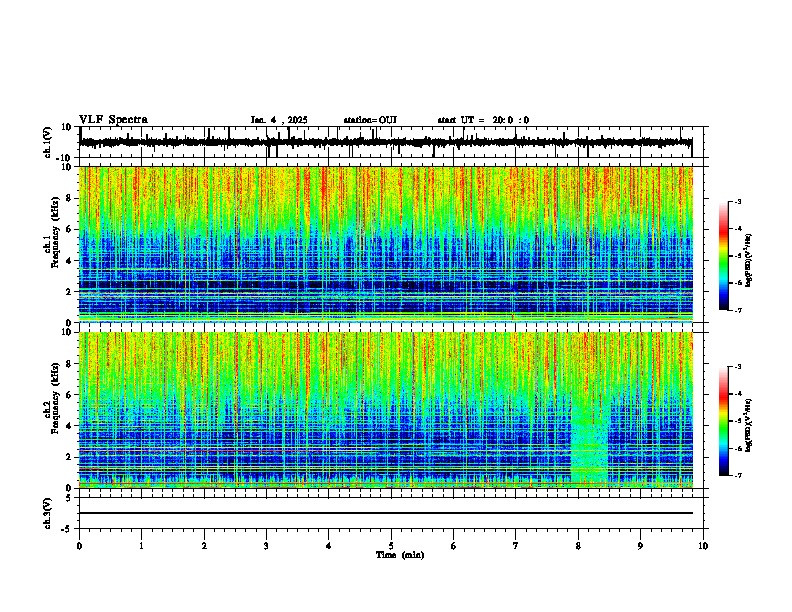
Task: Click time axis tick label '4'
Action: click(329, 546)
